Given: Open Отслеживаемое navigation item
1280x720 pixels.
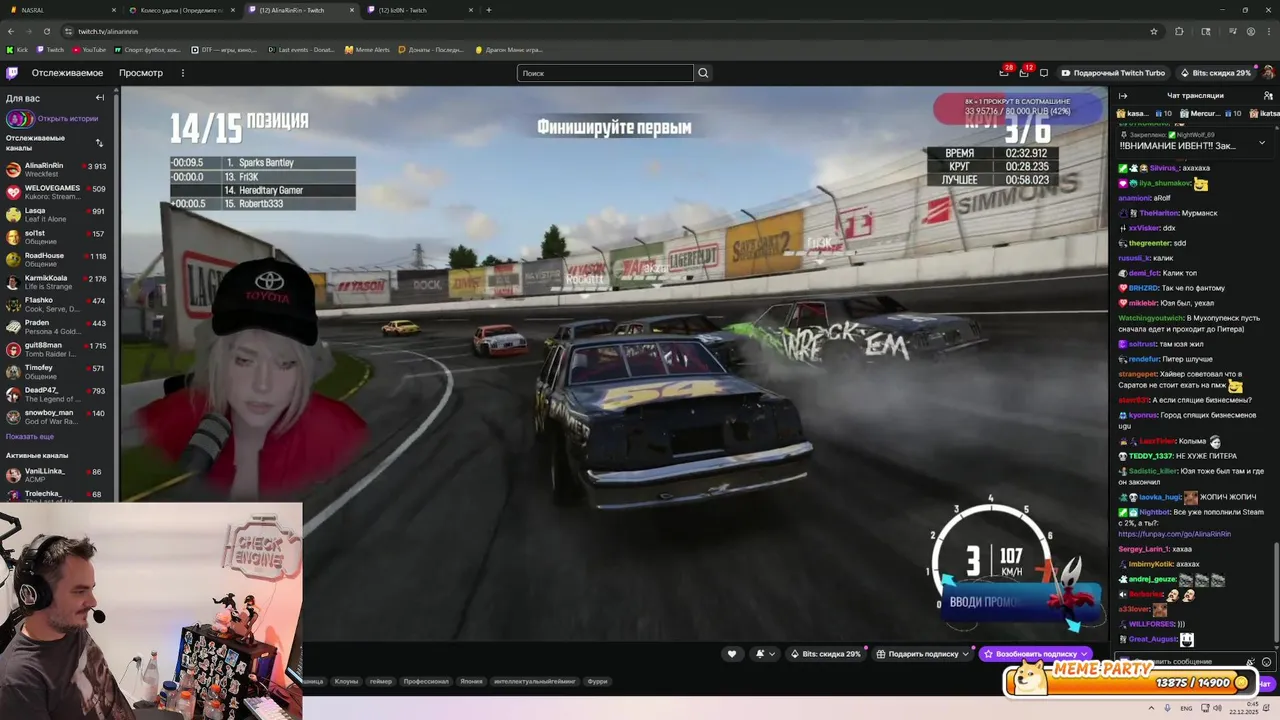Looking at the screenshot, I should pyautogui.click(x=67, y=73).
